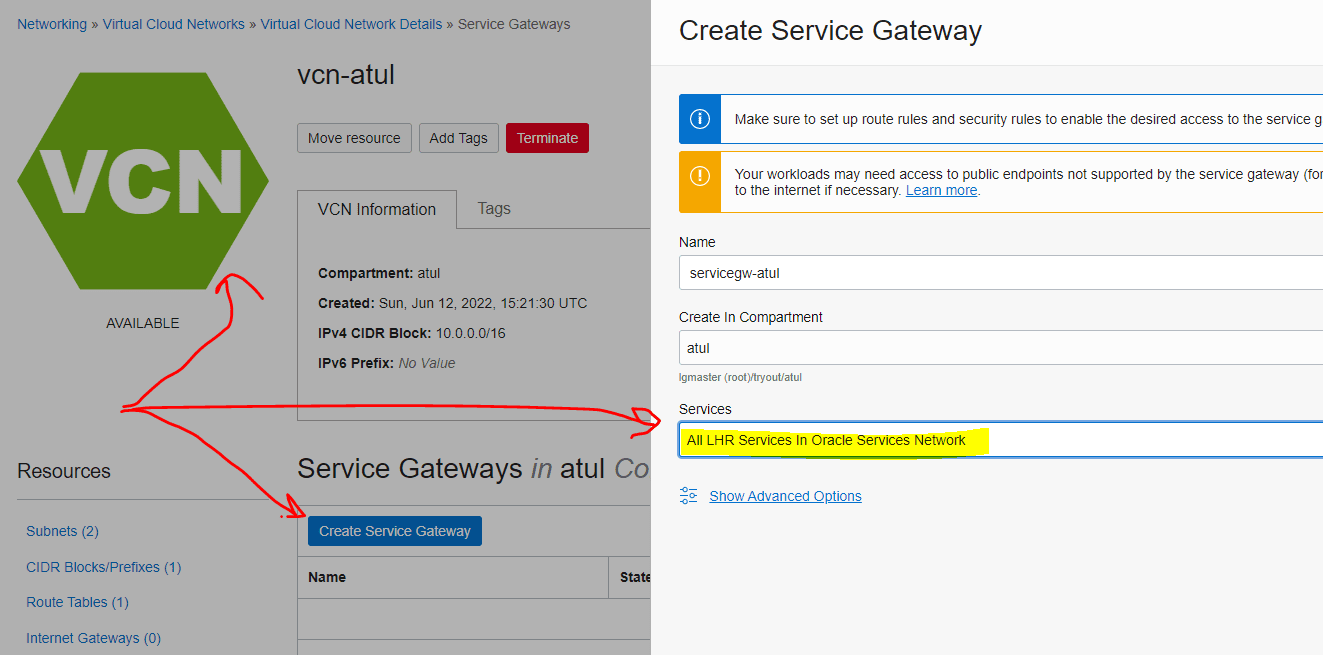
Task: Open the Networking breadcrumb link
Action: [x=52, y=24]
